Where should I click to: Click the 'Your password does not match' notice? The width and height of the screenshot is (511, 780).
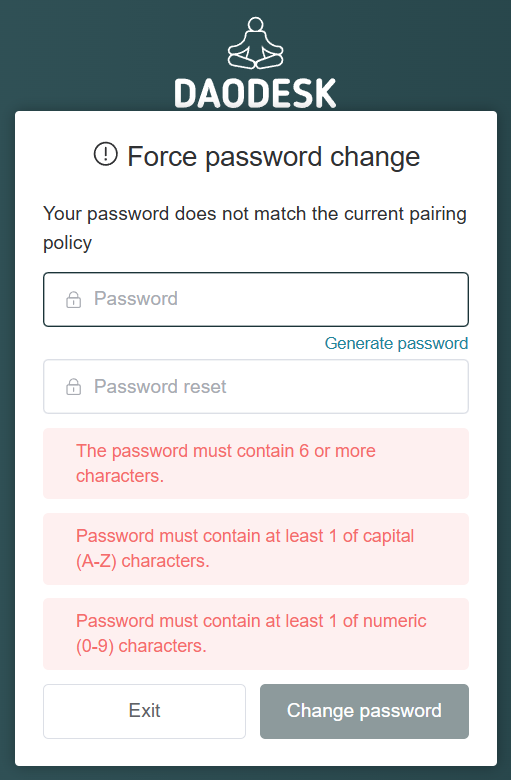coord(255,228)
